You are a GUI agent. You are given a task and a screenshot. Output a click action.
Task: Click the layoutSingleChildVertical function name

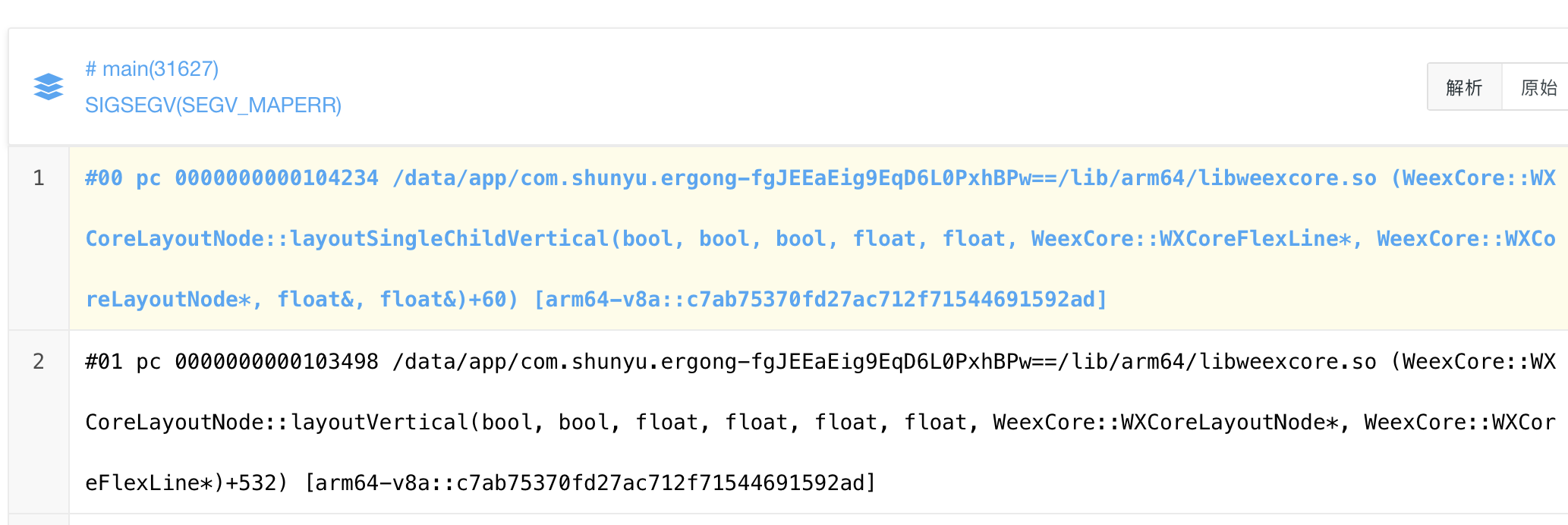pyautogui.click(x=449, y=239)
